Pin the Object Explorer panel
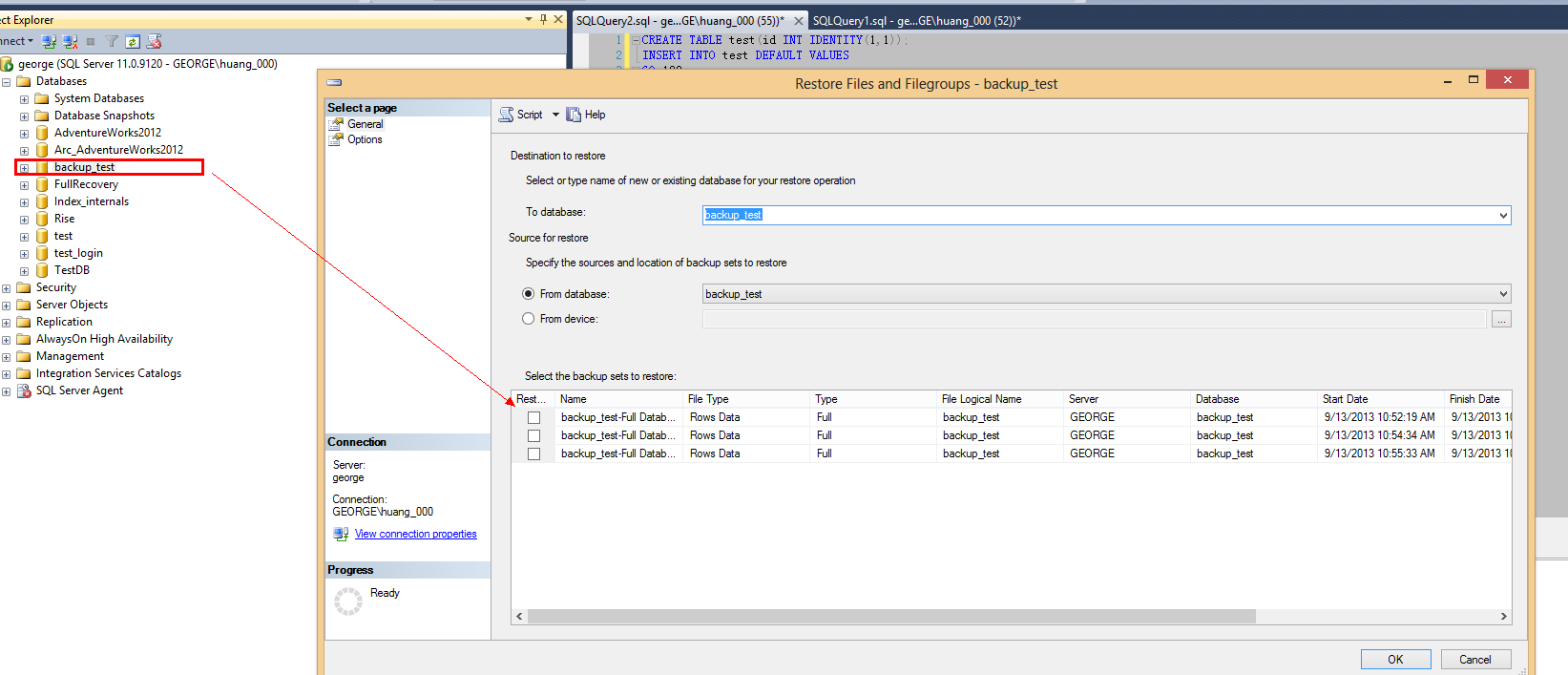 tap(543, 19)
